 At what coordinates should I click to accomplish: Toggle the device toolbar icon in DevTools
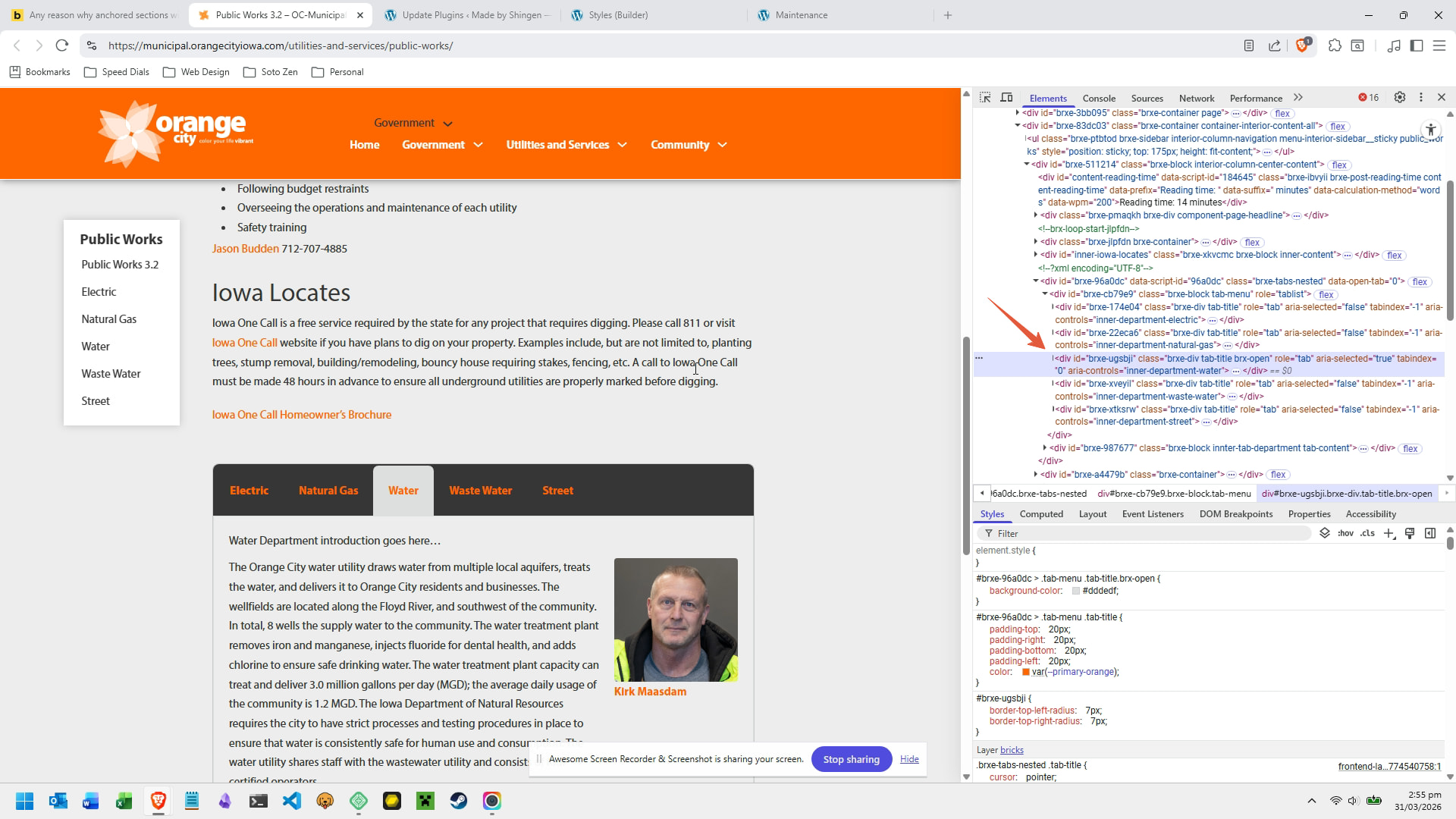pos(1006,98)
